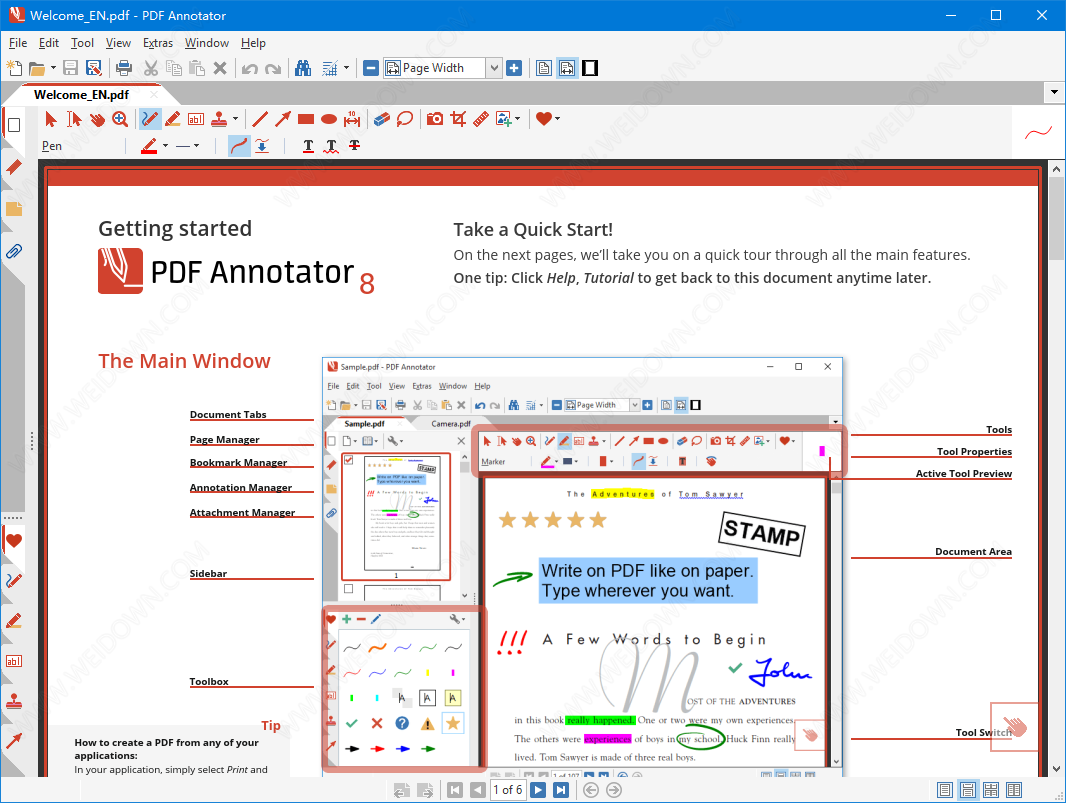Select the Line drawing tool

(259, 119)
